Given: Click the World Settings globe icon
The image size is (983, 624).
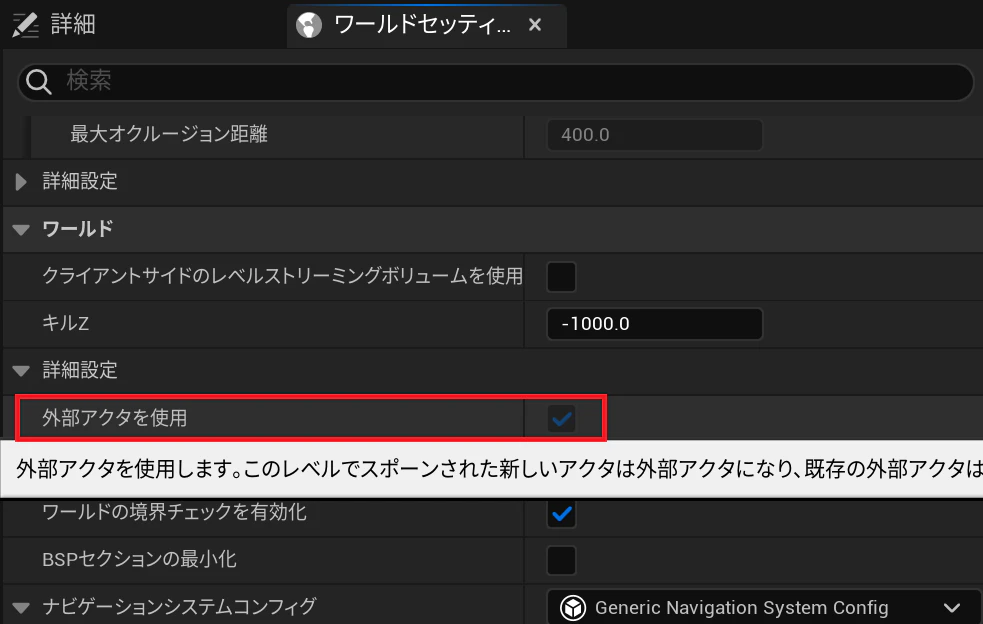Looking at the screenshot, I should click(309, 26).
